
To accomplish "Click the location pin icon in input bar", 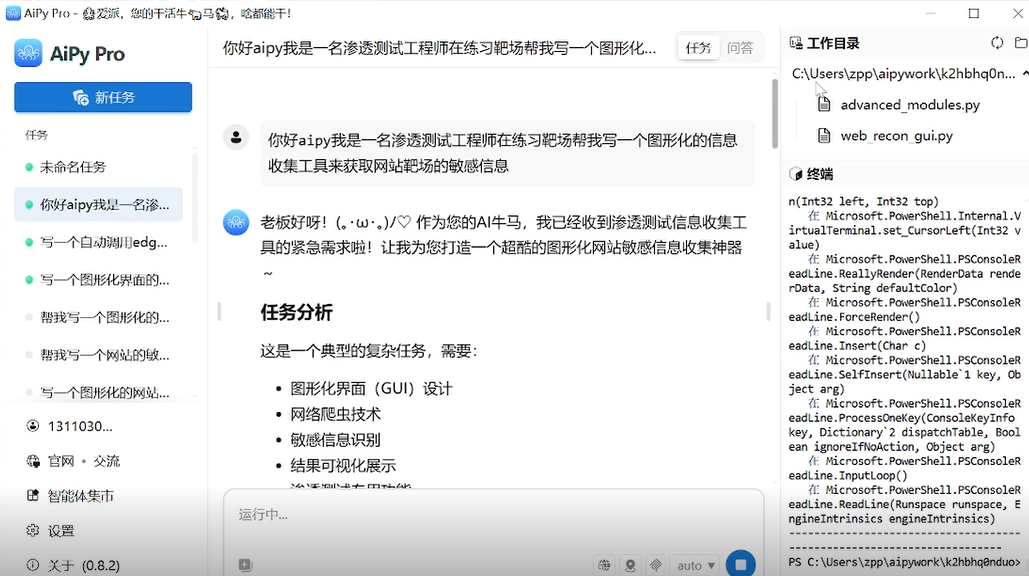I will 630,565.
